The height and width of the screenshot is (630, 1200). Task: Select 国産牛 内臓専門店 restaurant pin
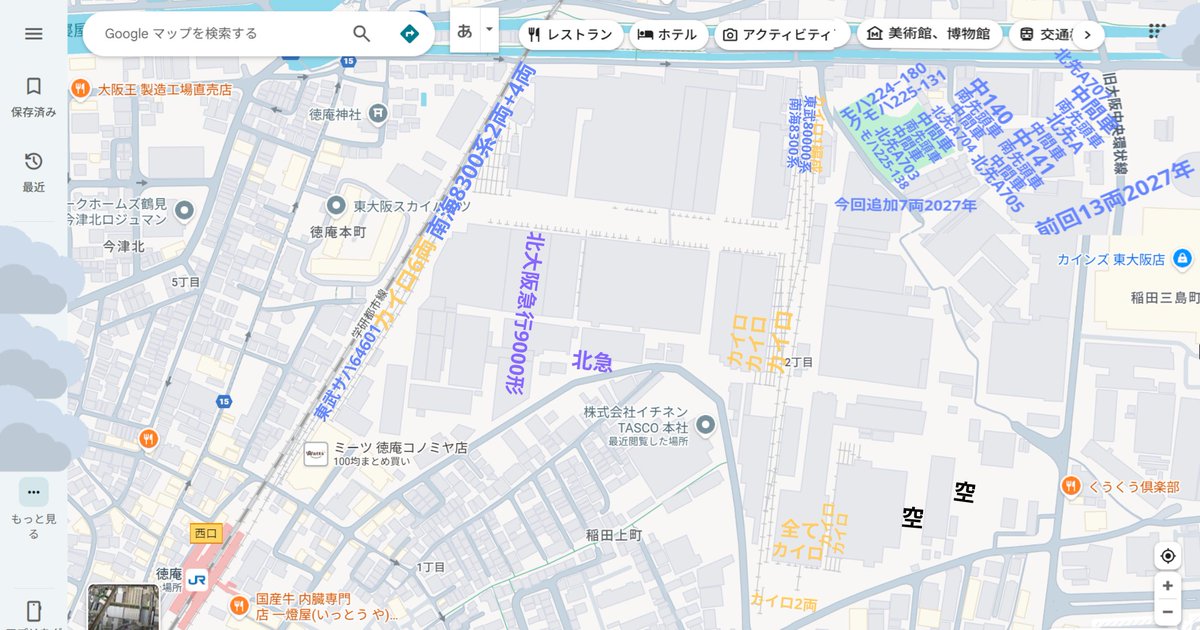pos(238,605)
